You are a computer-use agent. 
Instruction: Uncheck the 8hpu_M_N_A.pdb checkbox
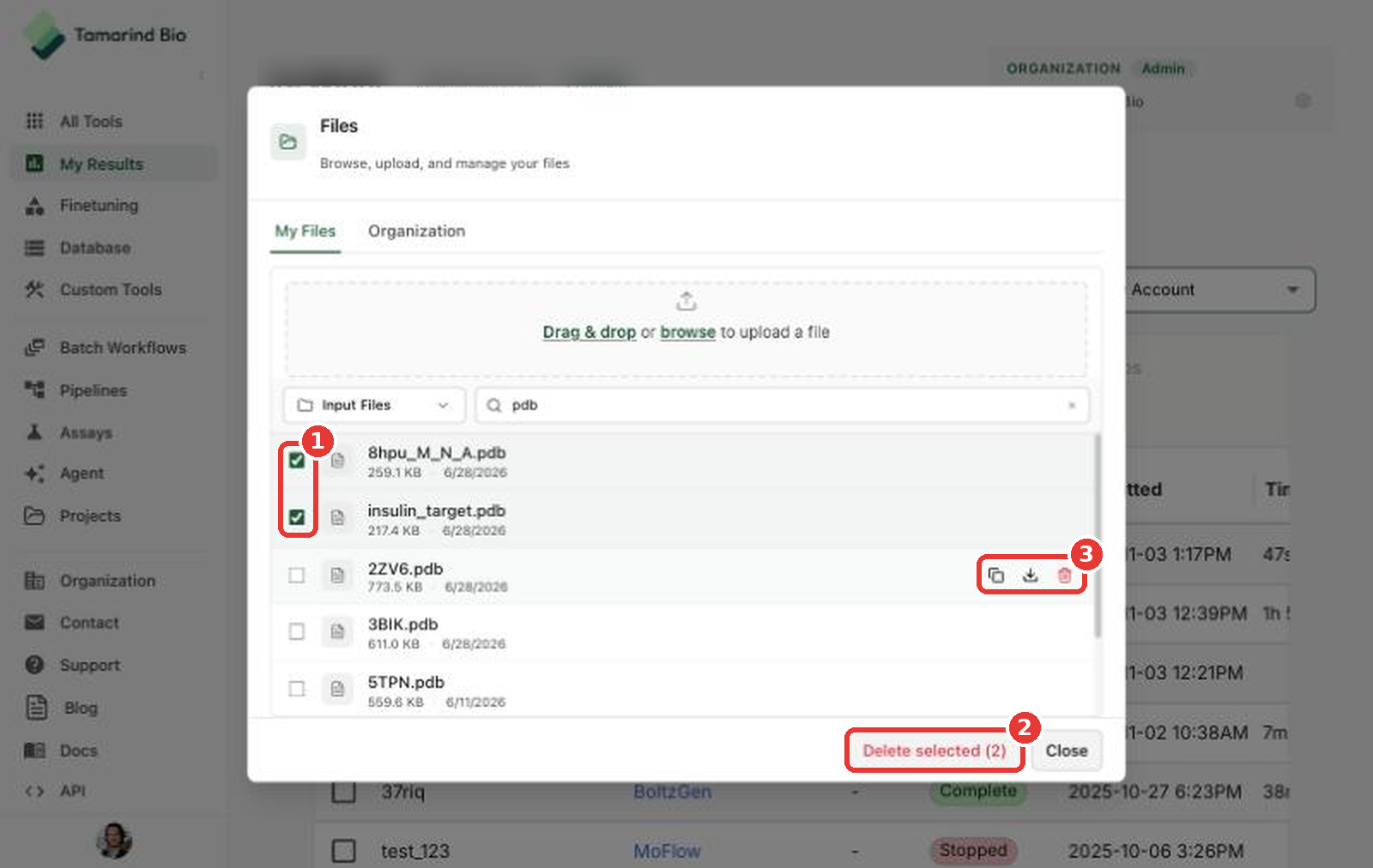297,461
